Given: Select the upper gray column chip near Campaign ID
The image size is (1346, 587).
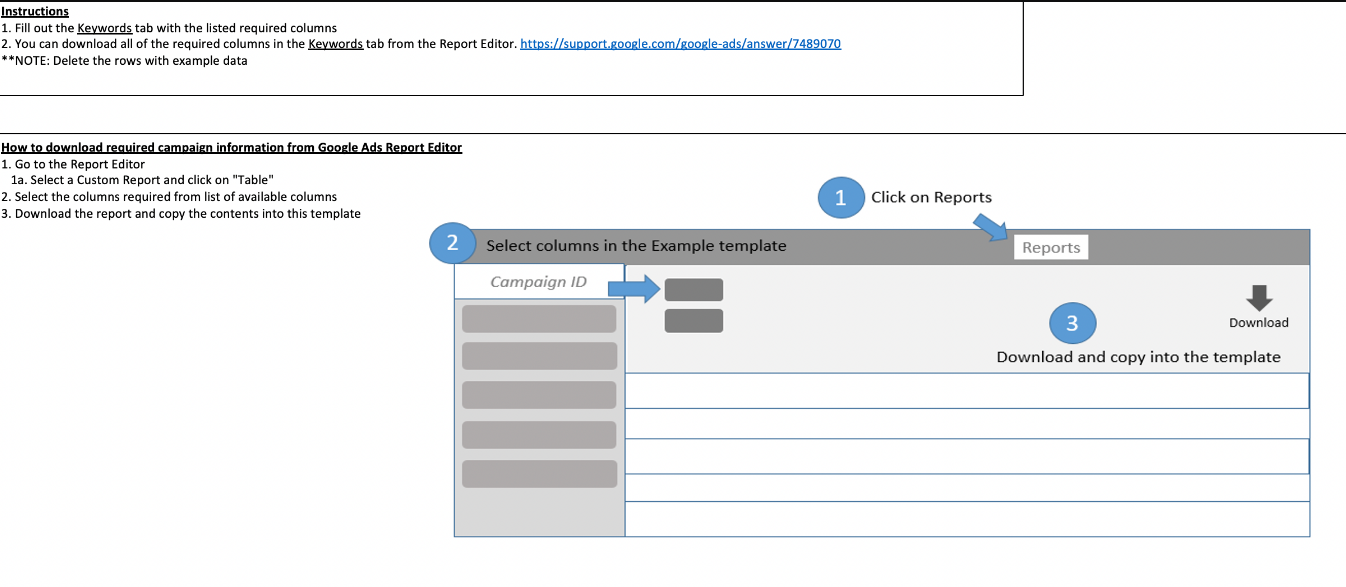Looking at the screenshot, I should (x=694, y=289).
